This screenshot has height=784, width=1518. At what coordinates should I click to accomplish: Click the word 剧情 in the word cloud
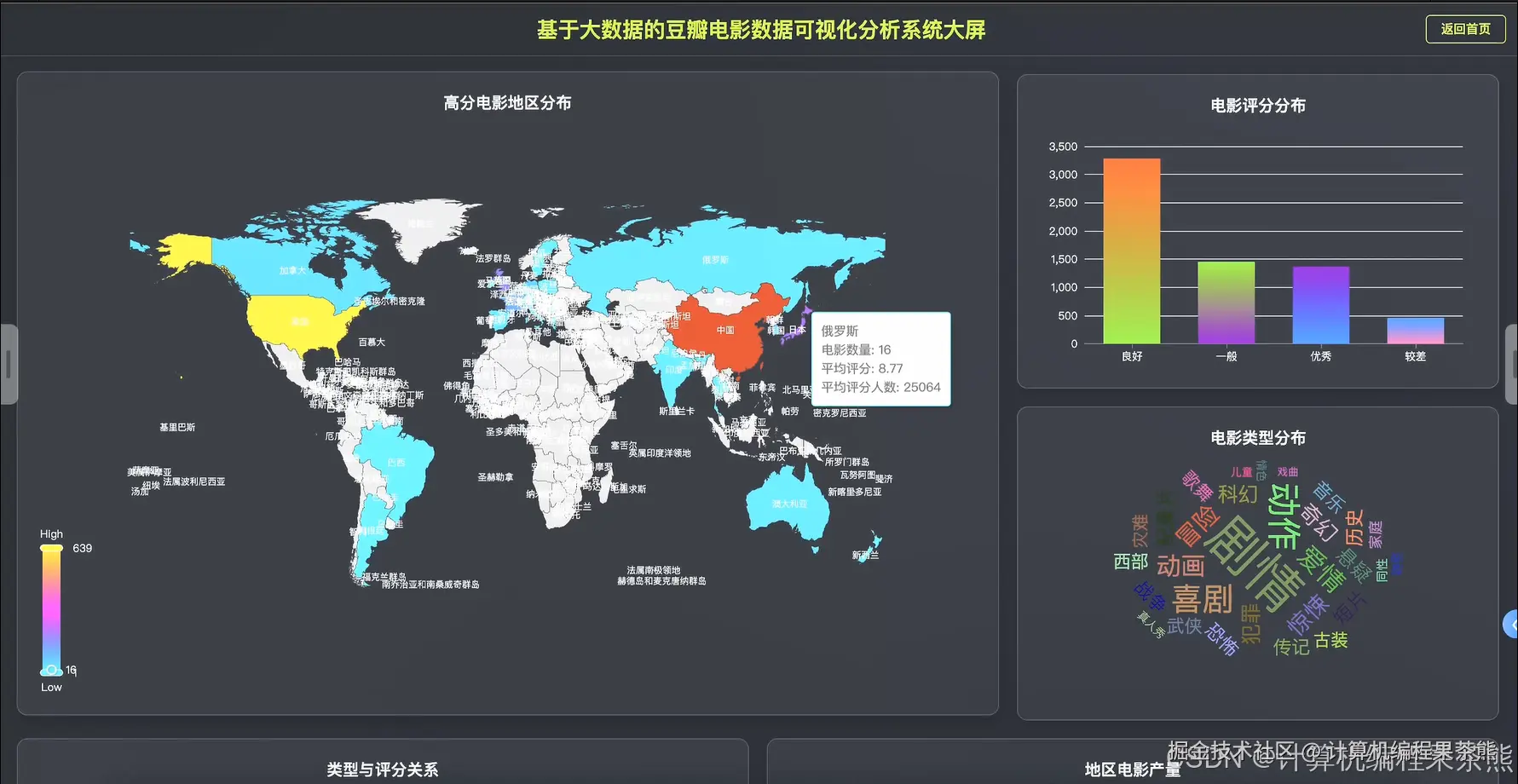point(1253,564)
